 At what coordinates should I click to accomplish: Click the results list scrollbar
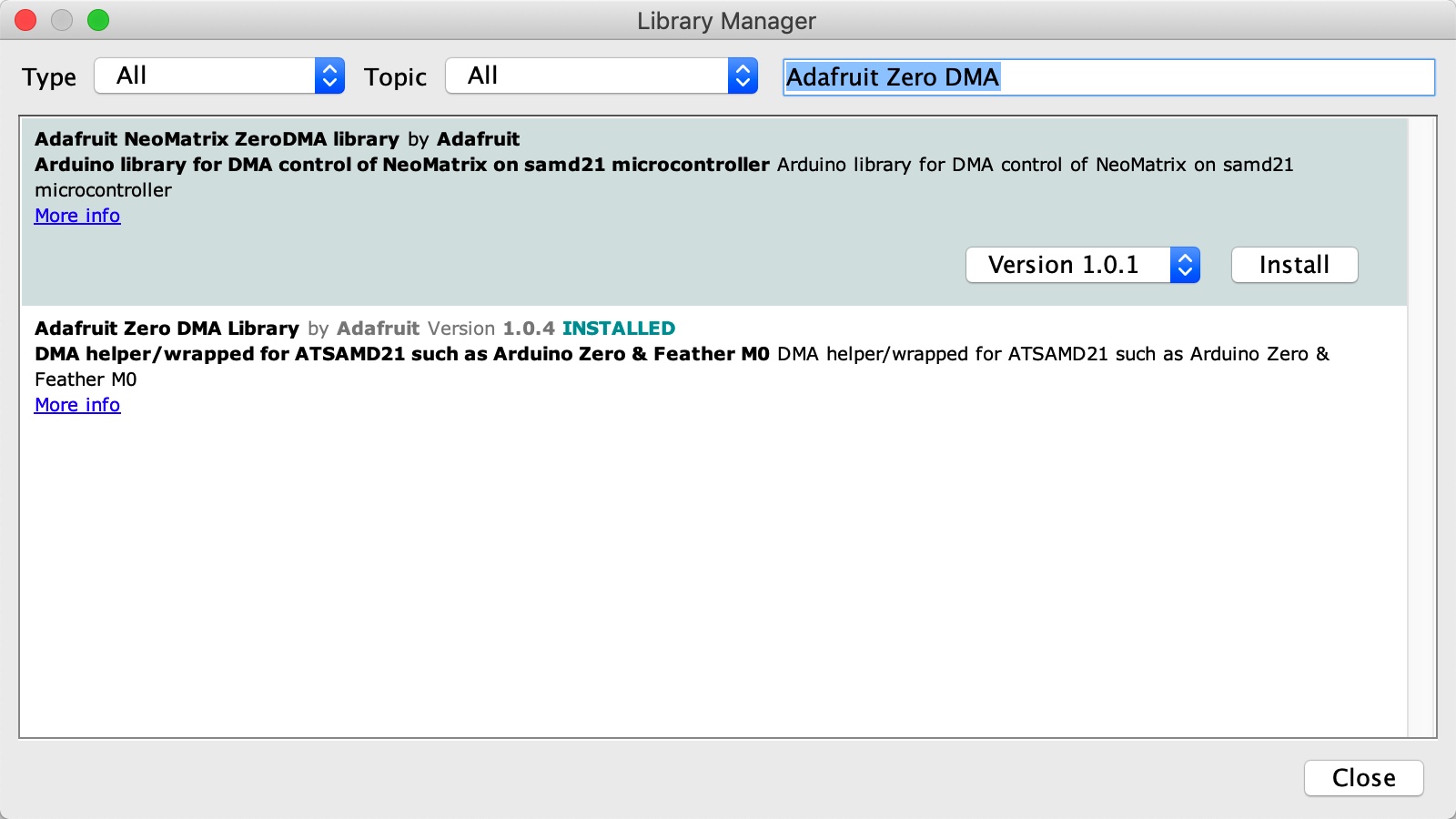[1421, 427]
